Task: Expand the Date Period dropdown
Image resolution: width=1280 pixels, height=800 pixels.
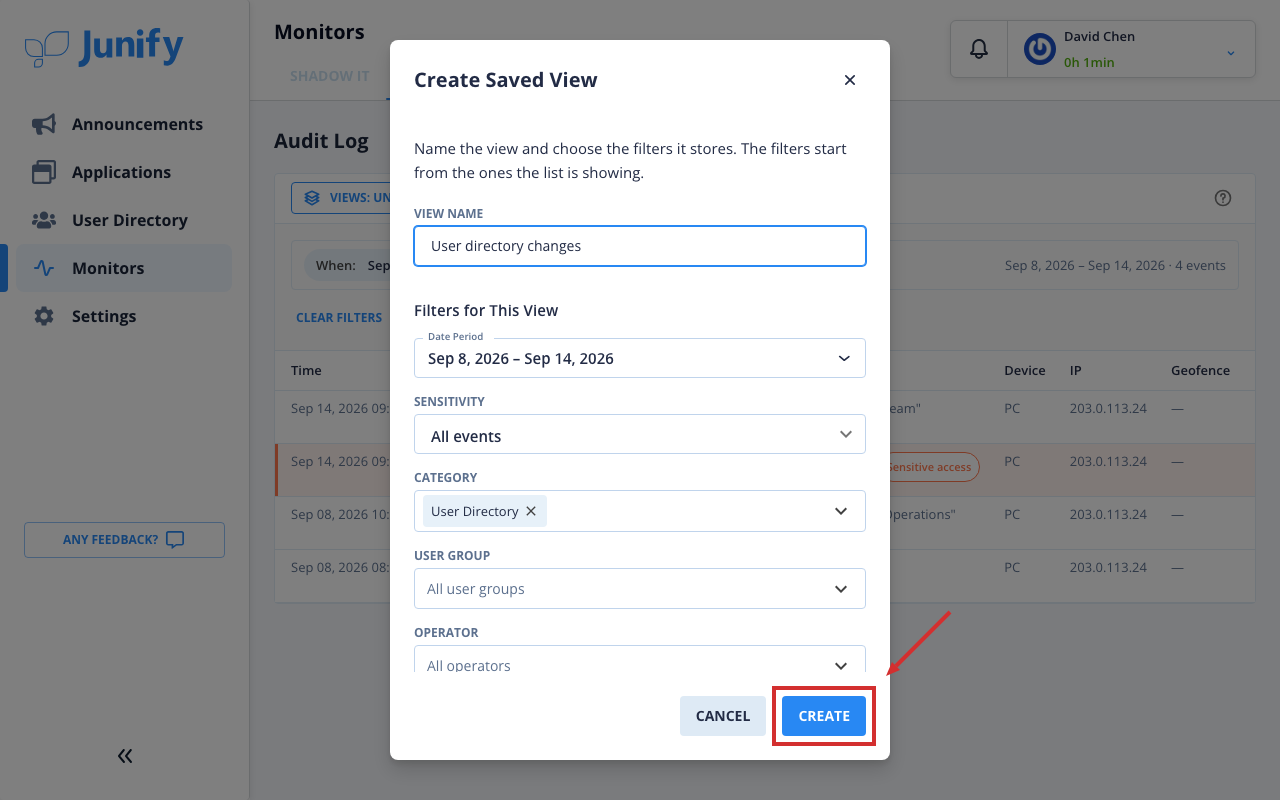Action: [640, 358]
